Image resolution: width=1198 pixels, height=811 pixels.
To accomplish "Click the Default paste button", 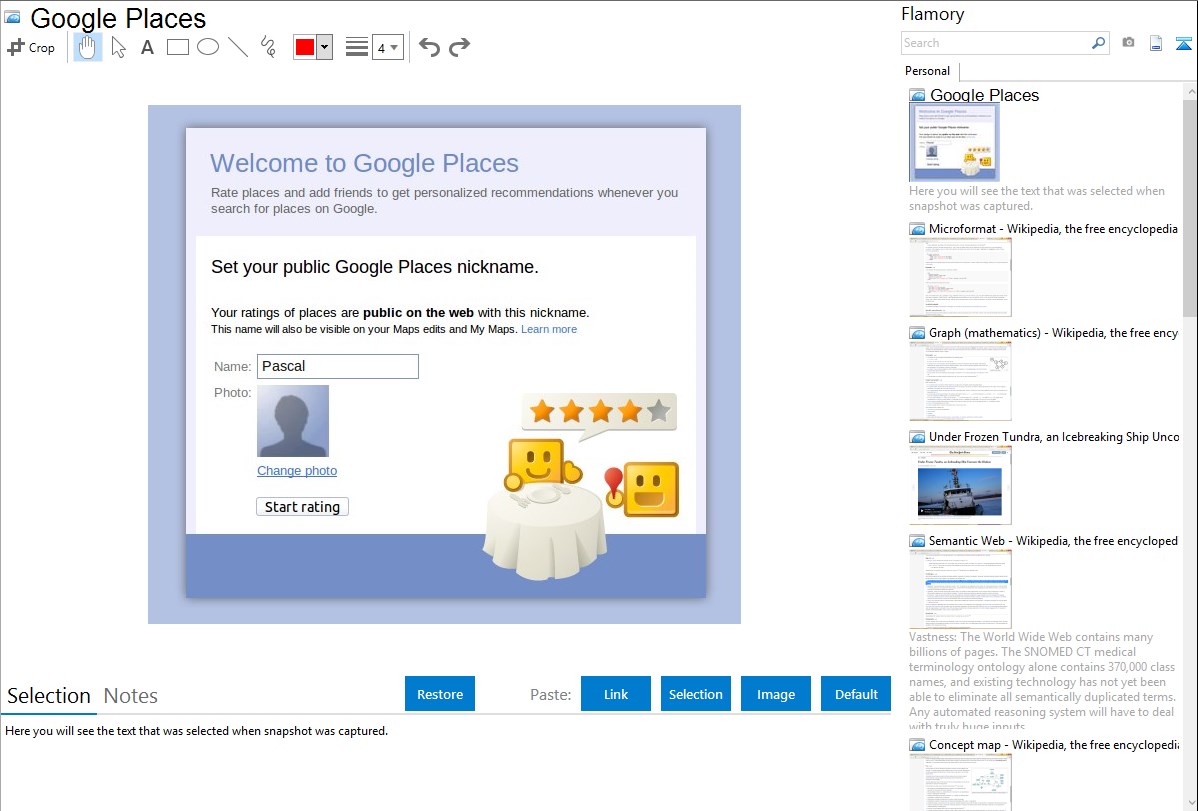I will (x=856, y=694).
